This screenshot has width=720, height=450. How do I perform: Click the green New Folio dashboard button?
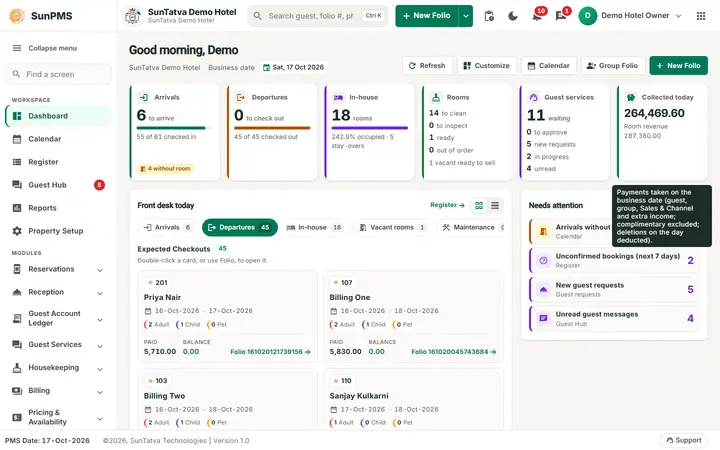[x=678, y=66]
